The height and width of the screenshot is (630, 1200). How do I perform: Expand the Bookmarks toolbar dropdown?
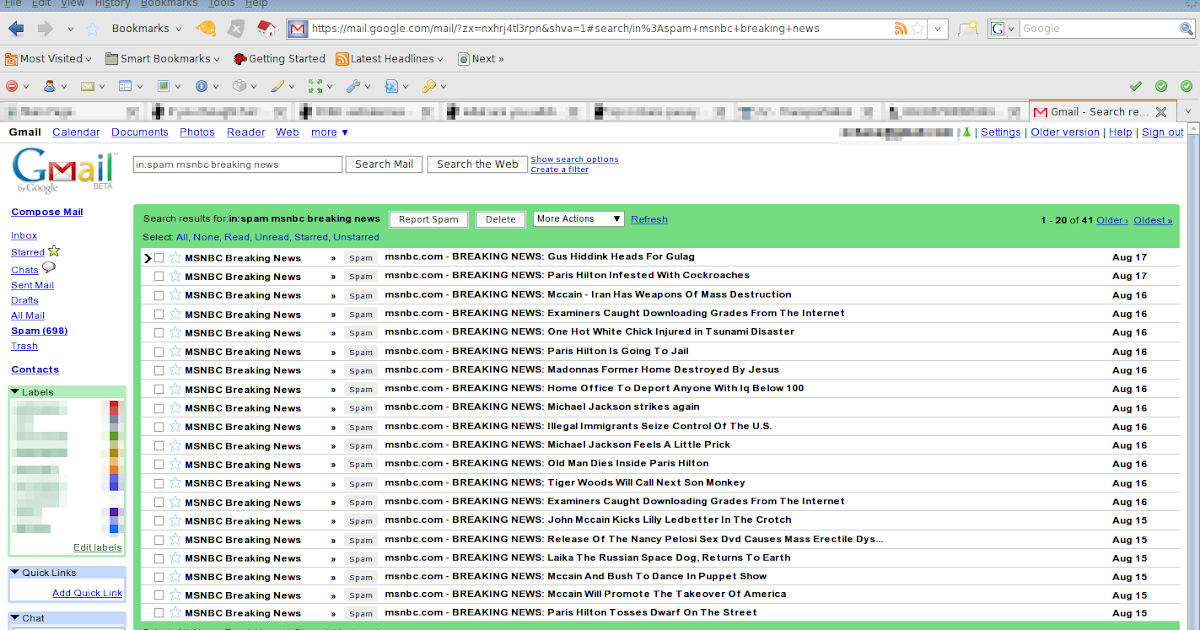coord(176,28)
